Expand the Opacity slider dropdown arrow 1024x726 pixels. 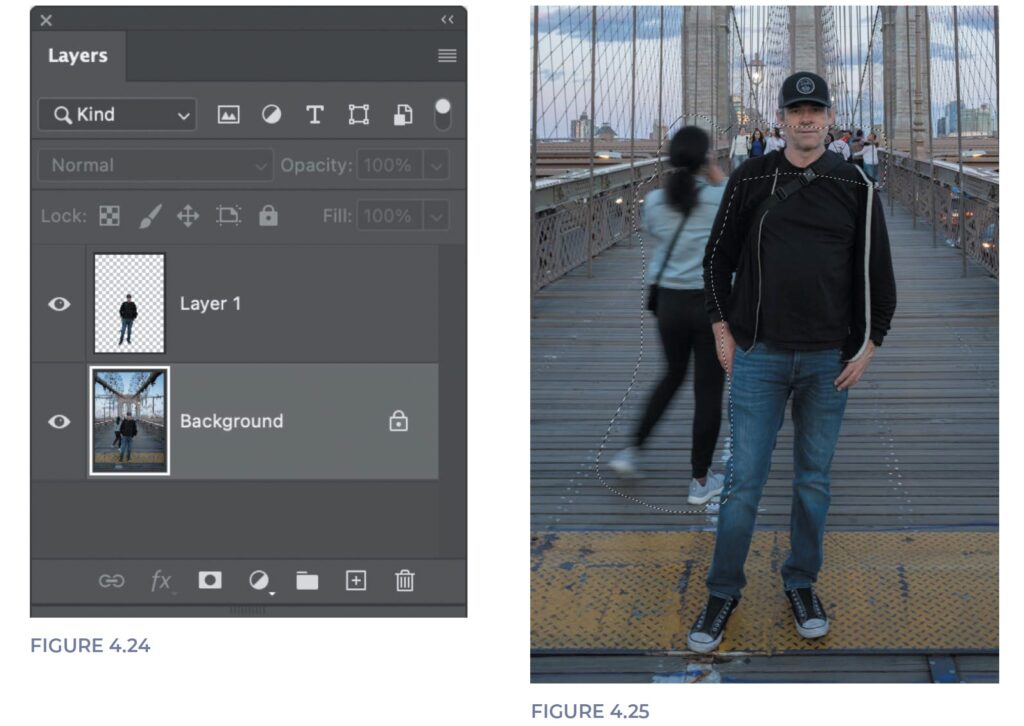pyautogui.click(x=436, y=165)
